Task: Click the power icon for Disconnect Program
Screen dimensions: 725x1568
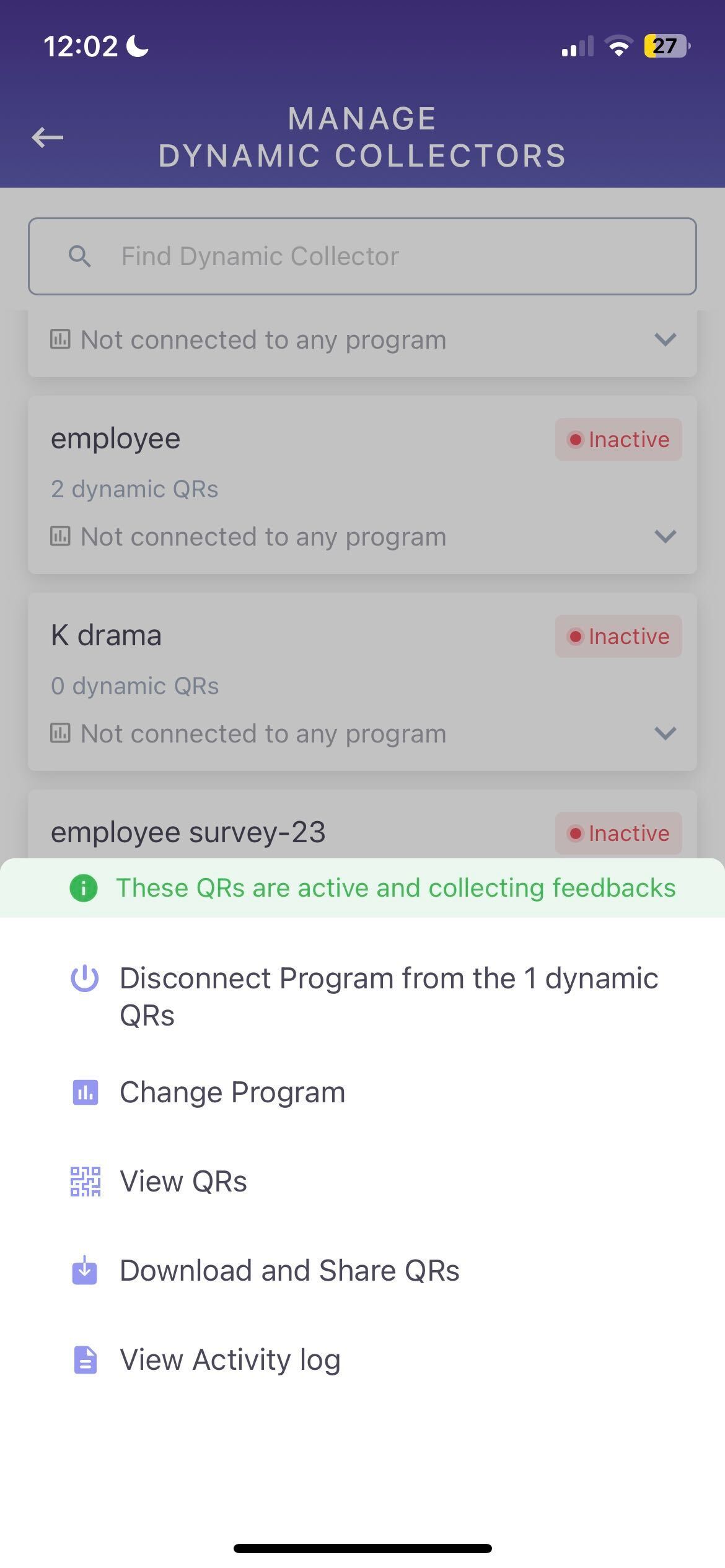Action: click(85, 979)
